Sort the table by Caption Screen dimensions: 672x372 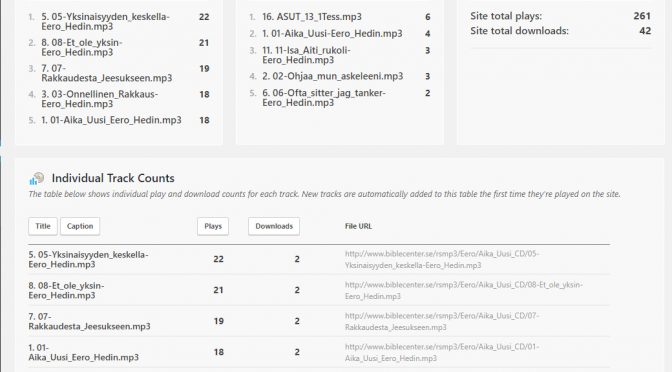pos(80,226)
